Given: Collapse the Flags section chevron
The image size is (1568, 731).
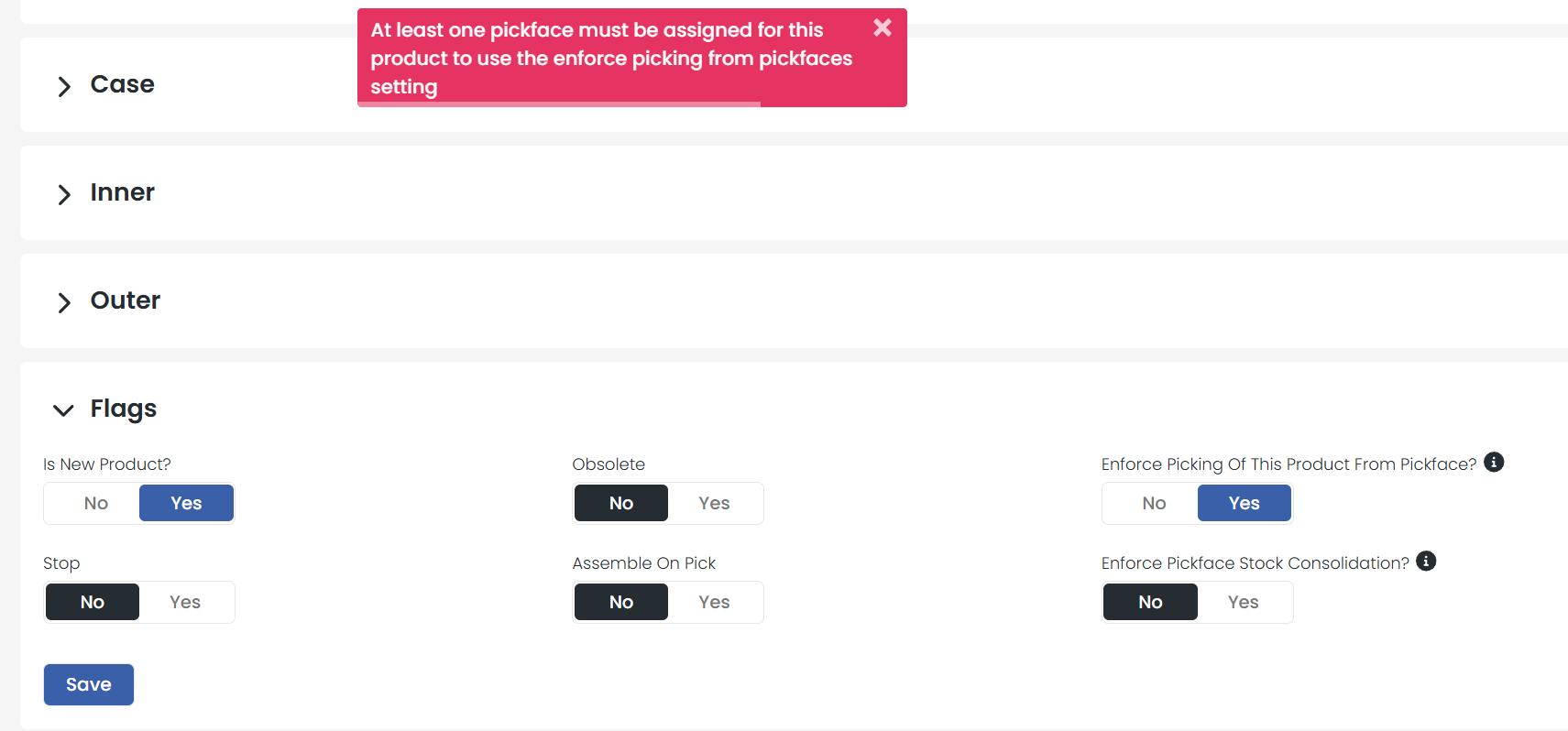Looking at the screenshot, I should point(63,409).
